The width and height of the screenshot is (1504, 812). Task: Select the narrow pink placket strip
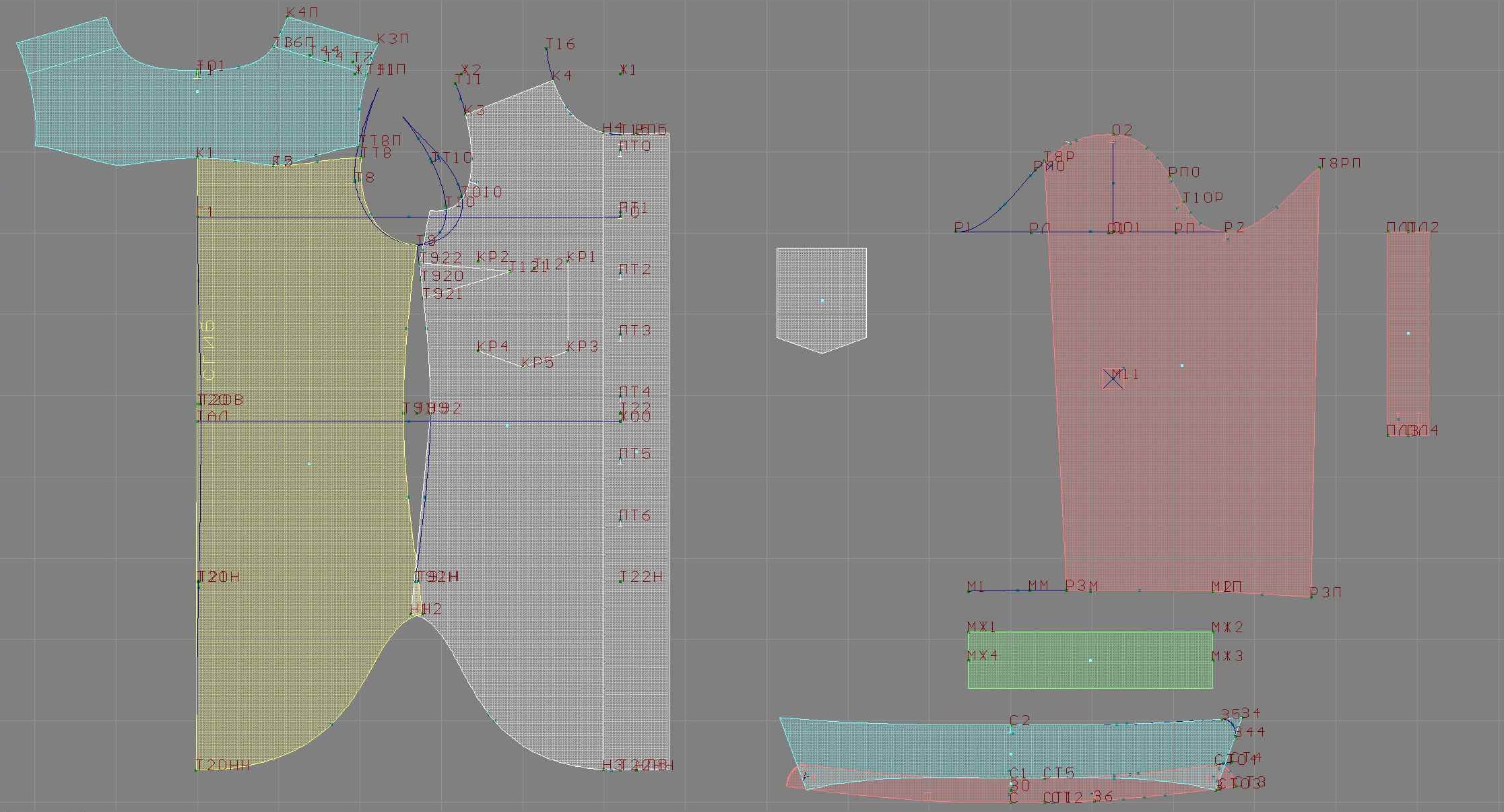click(1408, 333)
